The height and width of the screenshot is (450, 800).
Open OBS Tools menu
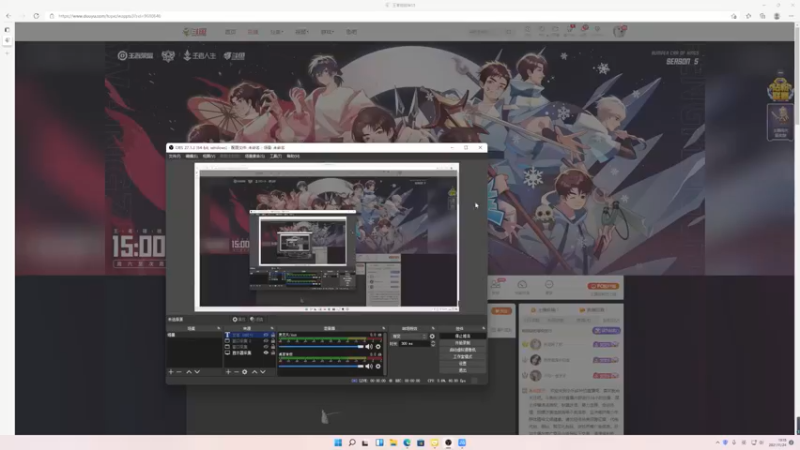(x=276, y=156)
